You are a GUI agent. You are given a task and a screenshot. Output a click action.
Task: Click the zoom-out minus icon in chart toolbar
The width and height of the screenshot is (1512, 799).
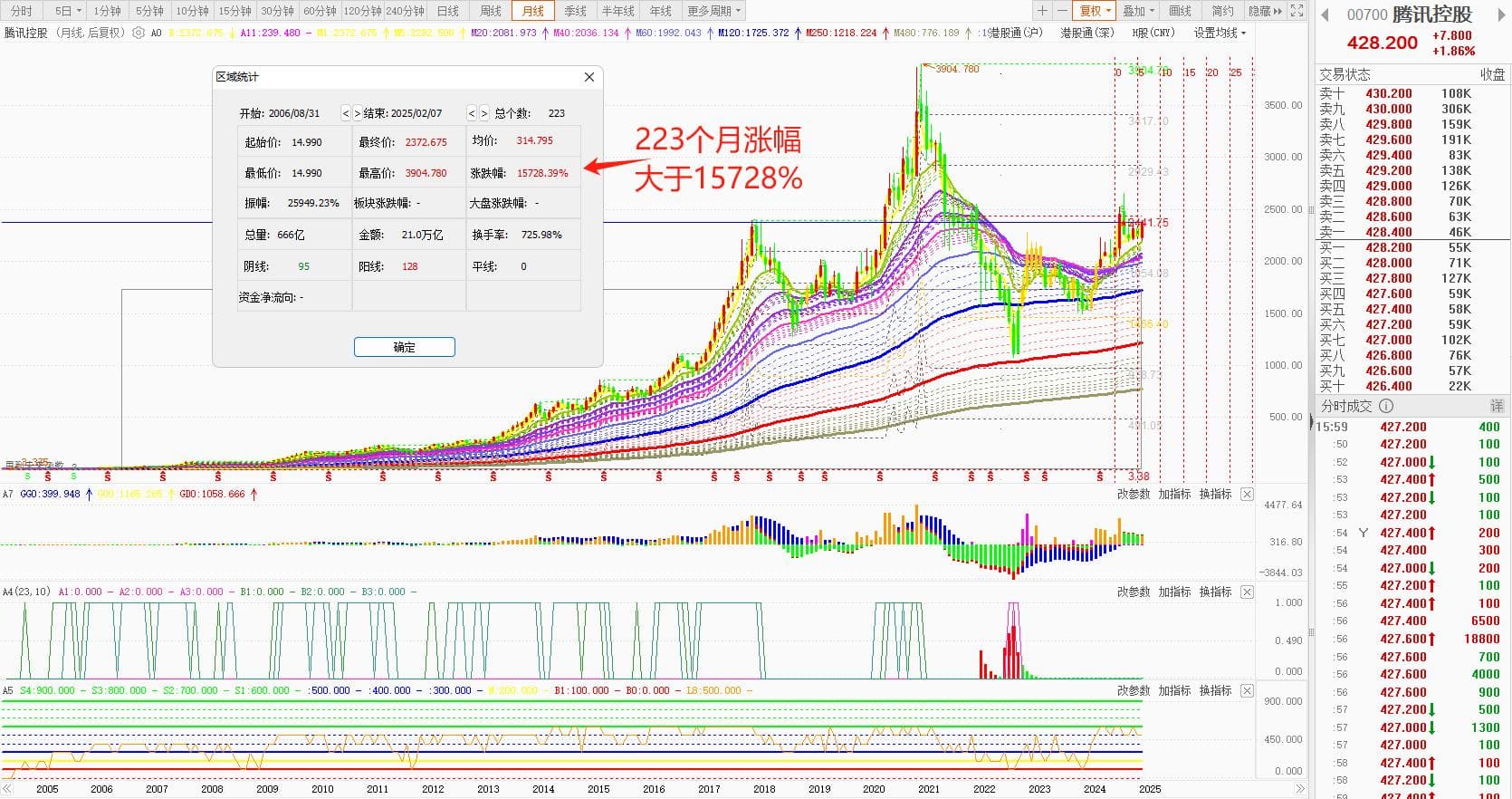coord(1060,11)
